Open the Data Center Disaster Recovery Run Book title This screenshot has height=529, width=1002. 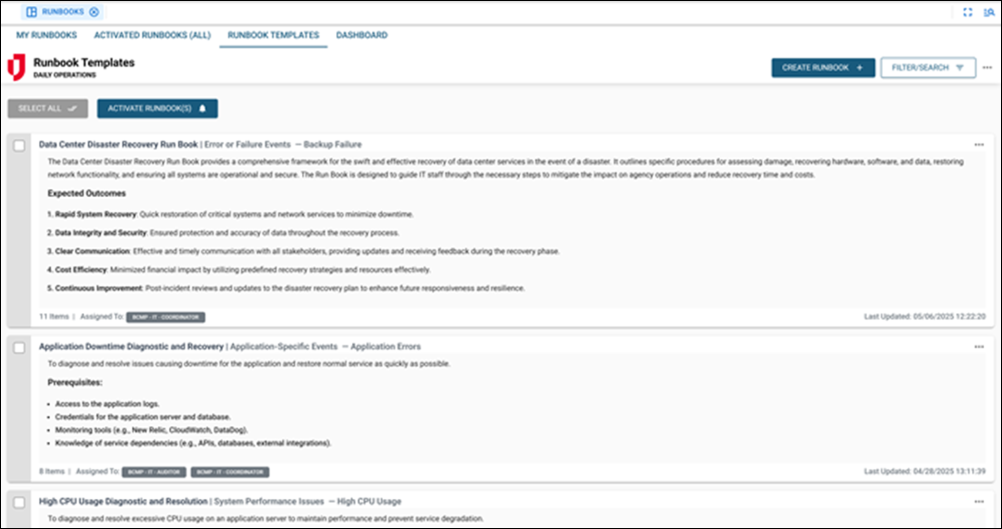pos(118,144)
